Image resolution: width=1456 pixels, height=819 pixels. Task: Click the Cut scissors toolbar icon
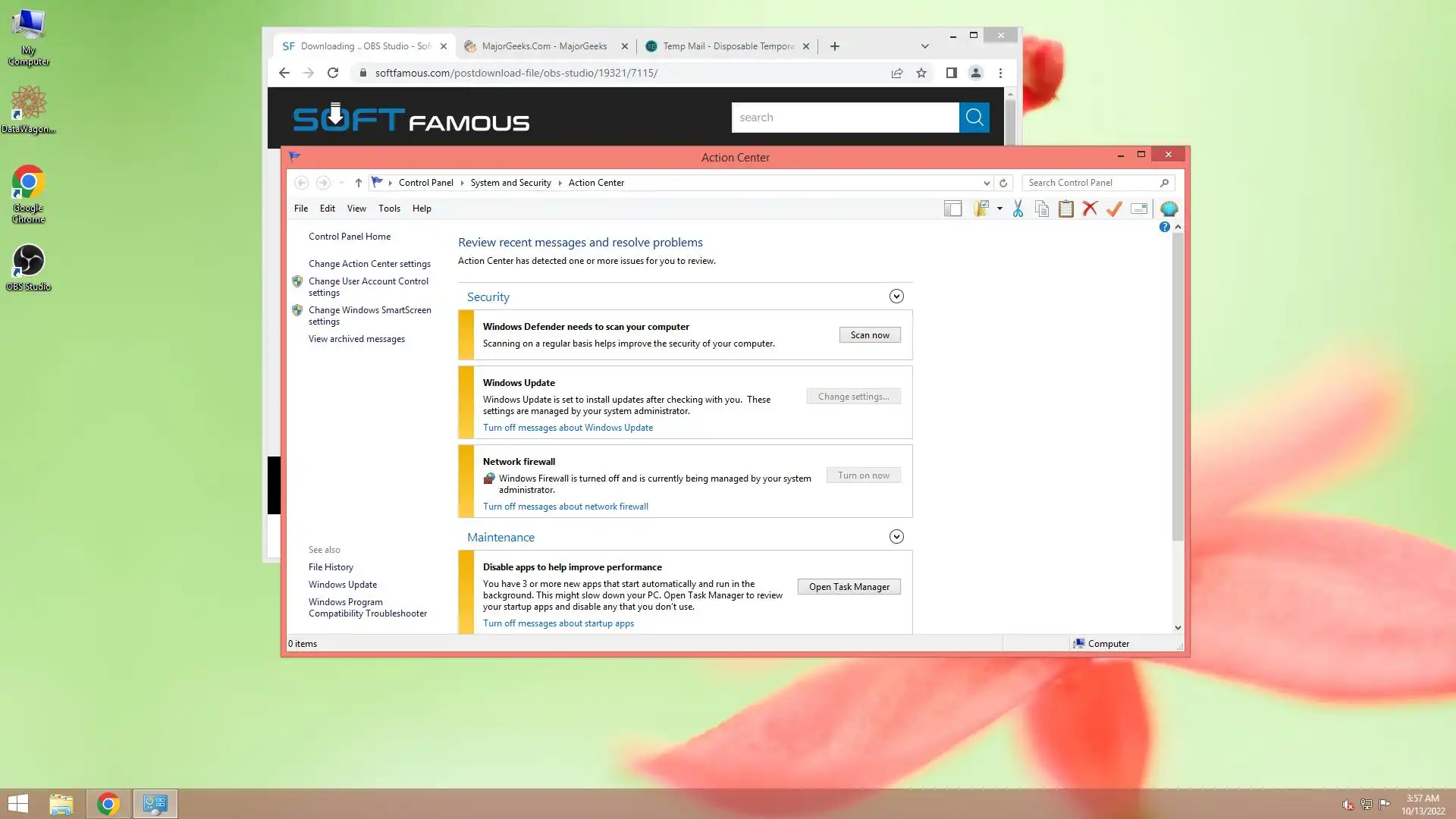1018,209
